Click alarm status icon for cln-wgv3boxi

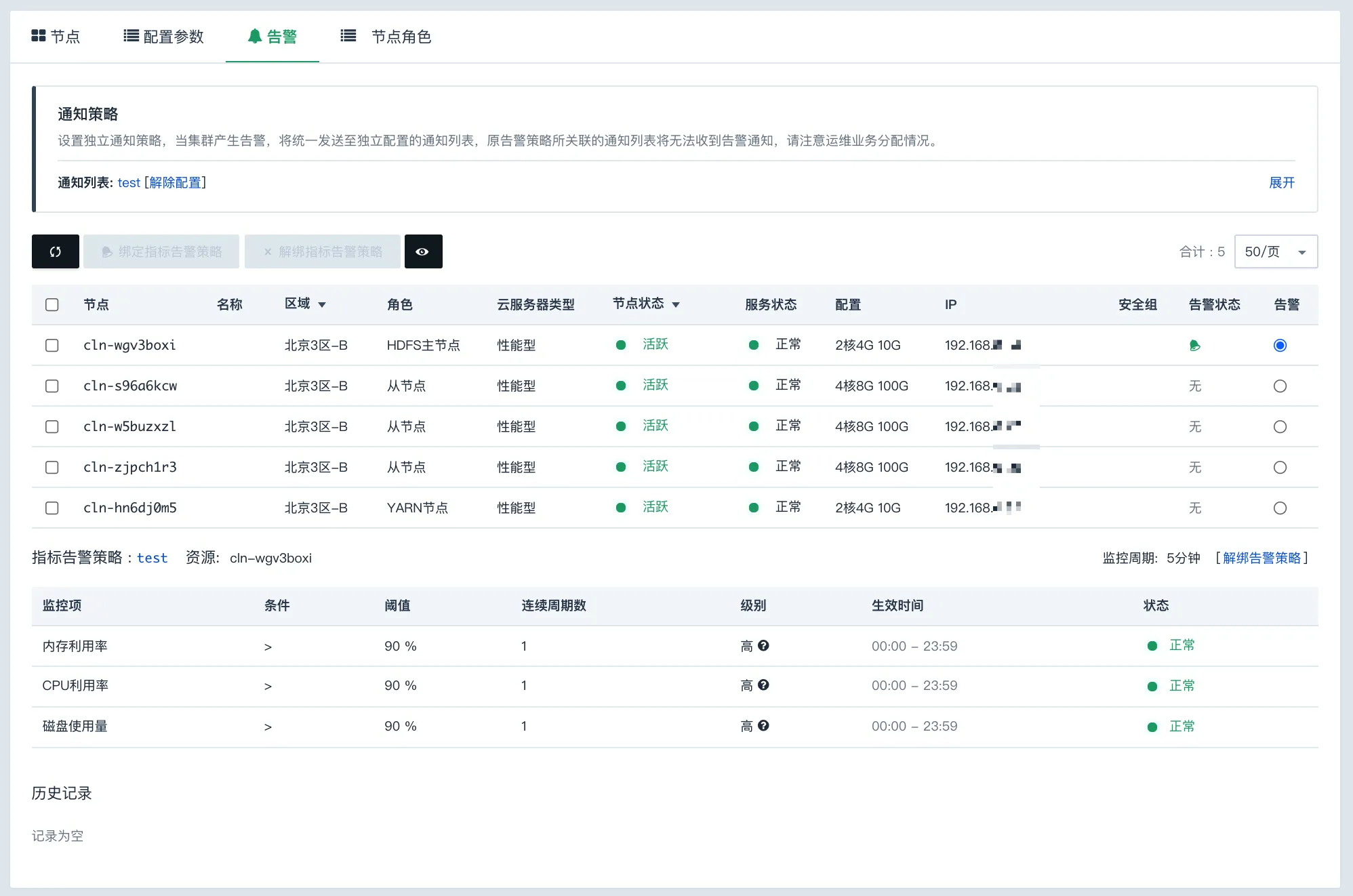coord(1194,346)
